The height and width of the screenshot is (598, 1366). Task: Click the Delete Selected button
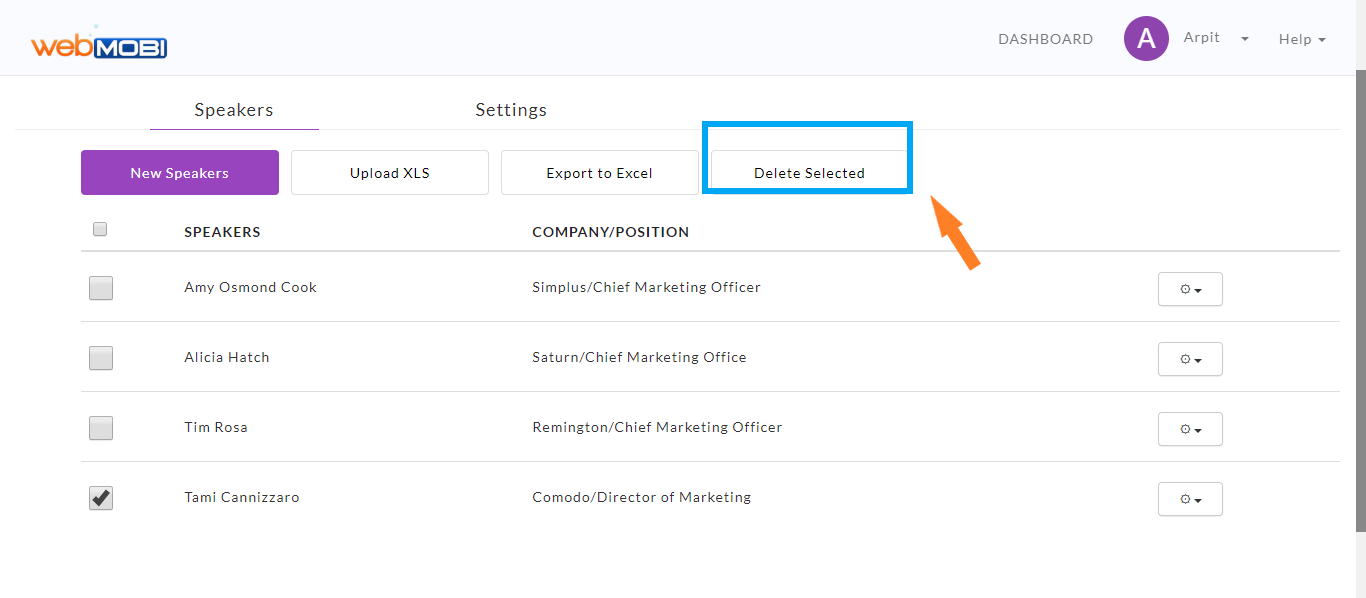[x=809, y=172]
